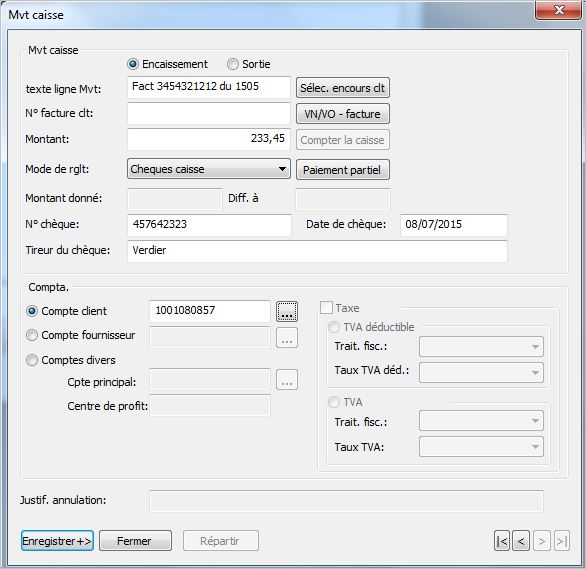Save with the Enregistrer +> button
586x569 pixels.
click(57, 541)
